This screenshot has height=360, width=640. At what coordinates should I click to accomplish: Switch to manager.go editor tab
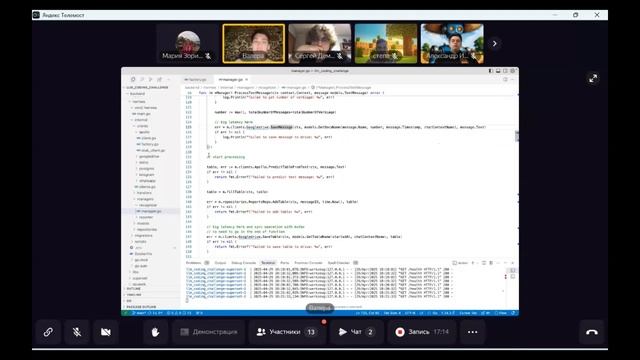click(231, 80)
